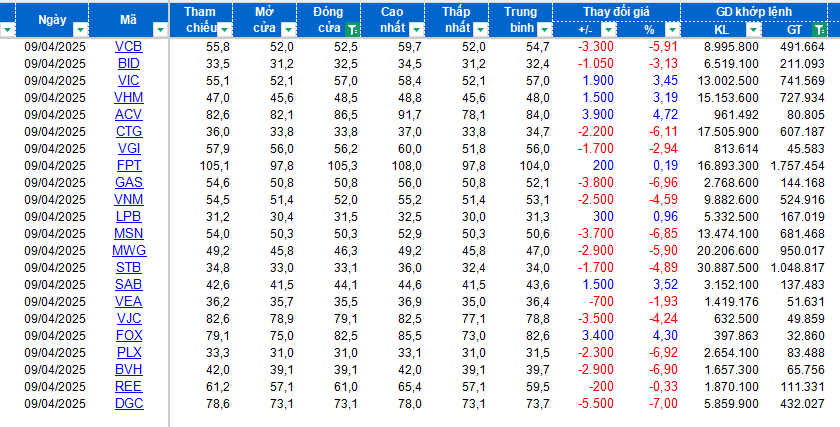Screen dimensions: 840x427
Task: Open the BVH stock link
Action: coord(129,369)
